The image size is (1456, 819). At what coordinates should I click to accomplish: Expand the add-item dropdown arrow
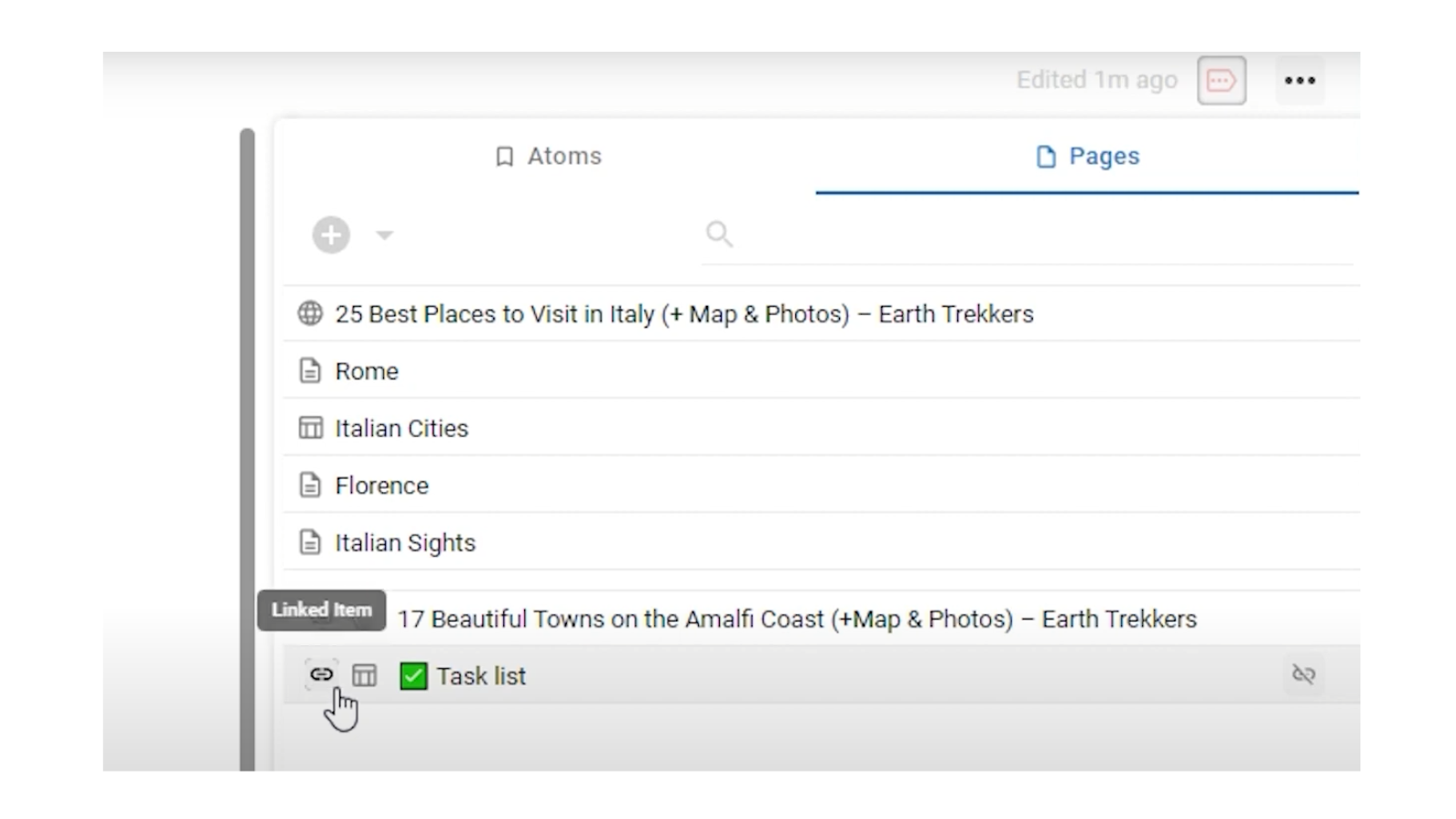click(384, 235)
